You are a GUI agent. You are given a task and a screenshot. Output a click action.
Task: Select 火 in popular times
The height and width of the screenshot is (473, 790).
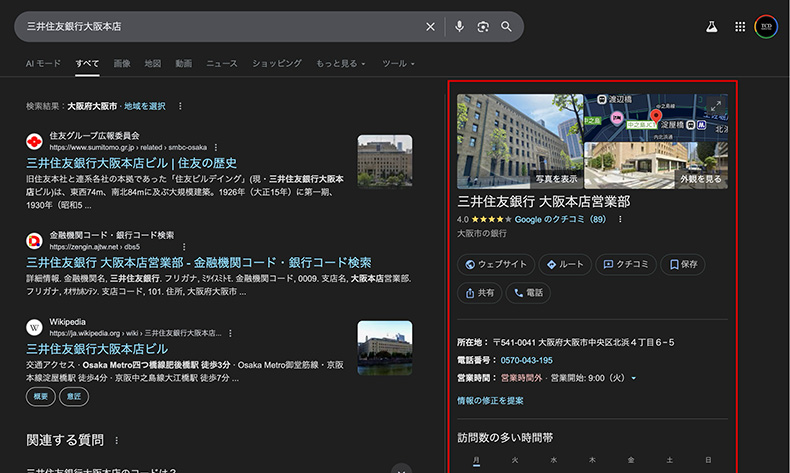[515, 460]
